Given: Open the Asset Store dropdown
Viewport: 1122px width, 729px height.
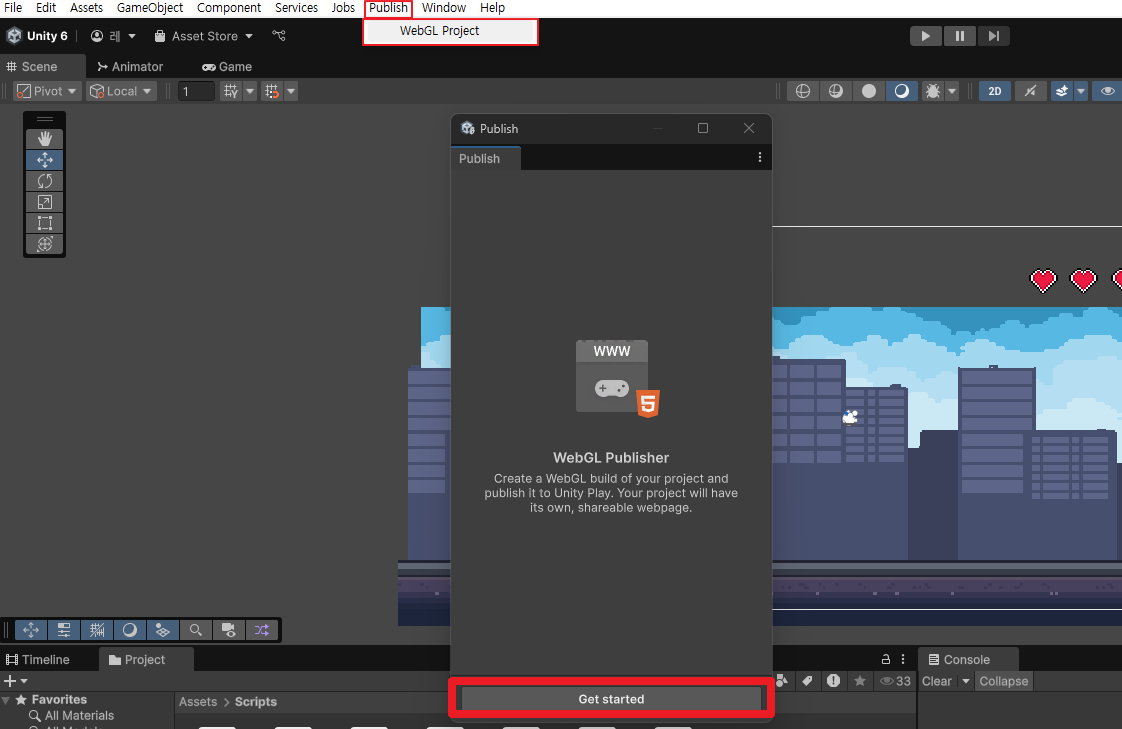Looking at the screenshot, I should point(204,36).
